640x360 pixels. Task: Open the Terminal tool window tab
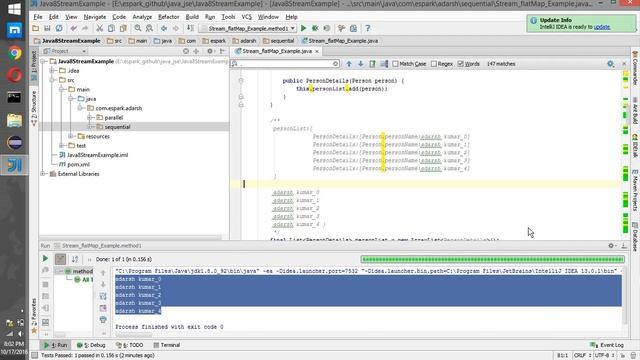(167, 345)
